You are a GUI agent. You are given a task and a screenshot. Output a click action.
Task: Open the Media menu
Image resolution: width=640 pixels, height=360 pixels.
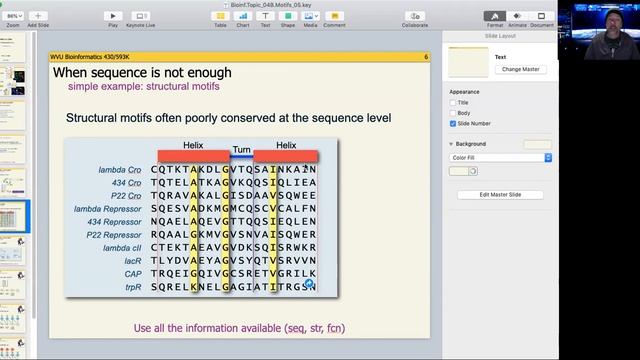click(x=310, y=16)
